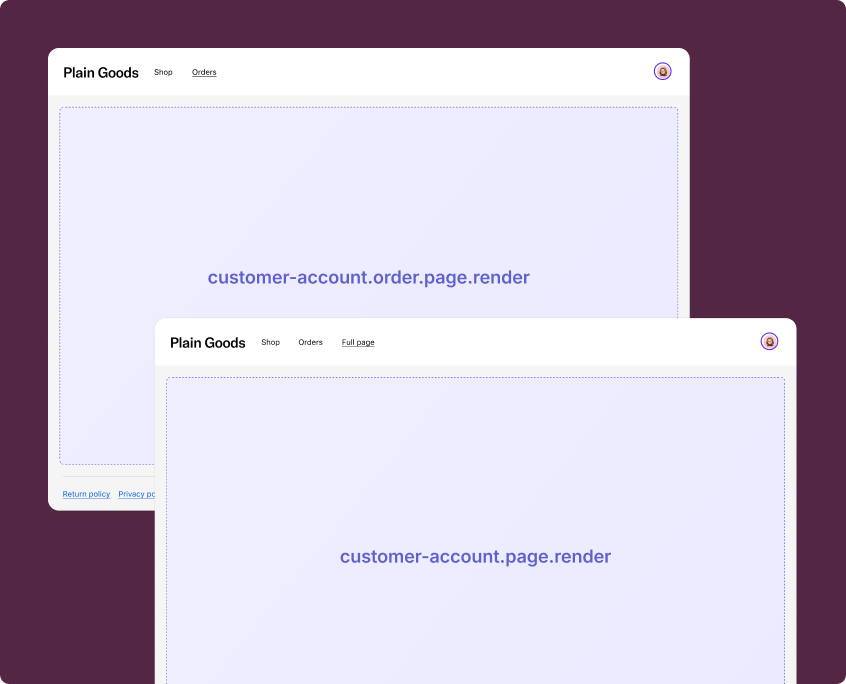Click the Plain Goods logo in the front window
This screenshot has height=684, width=846.
click(208, 343)
